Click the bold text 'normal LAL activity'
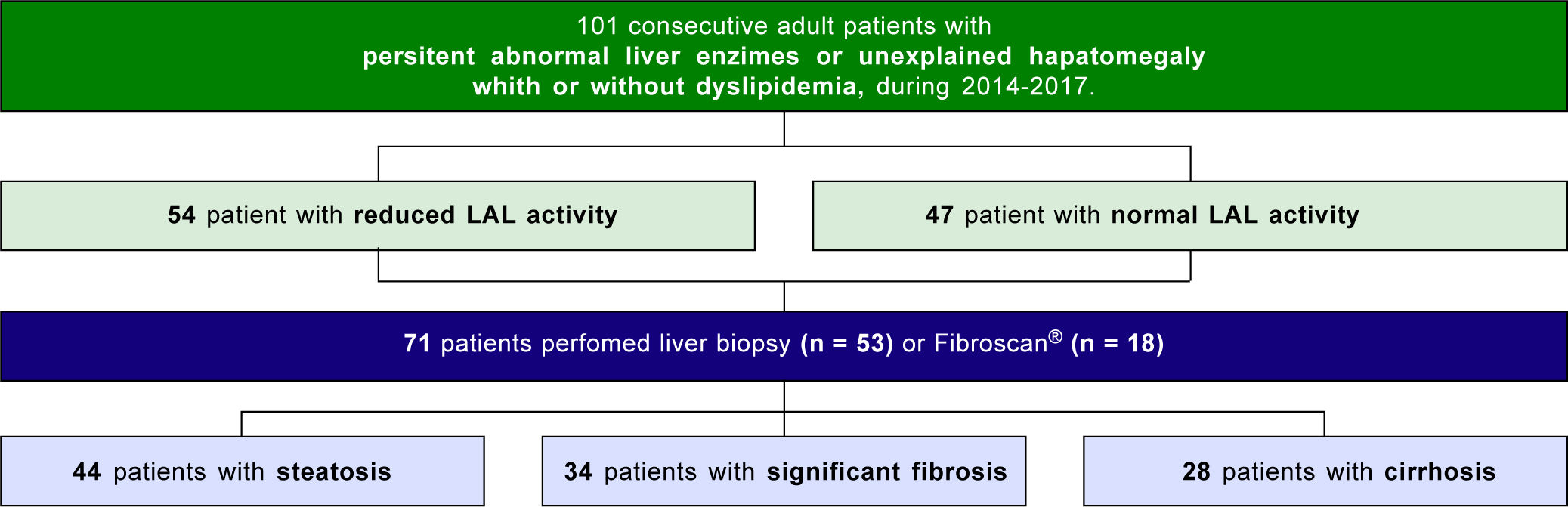1568x507 pixels. pos(1235,215)
